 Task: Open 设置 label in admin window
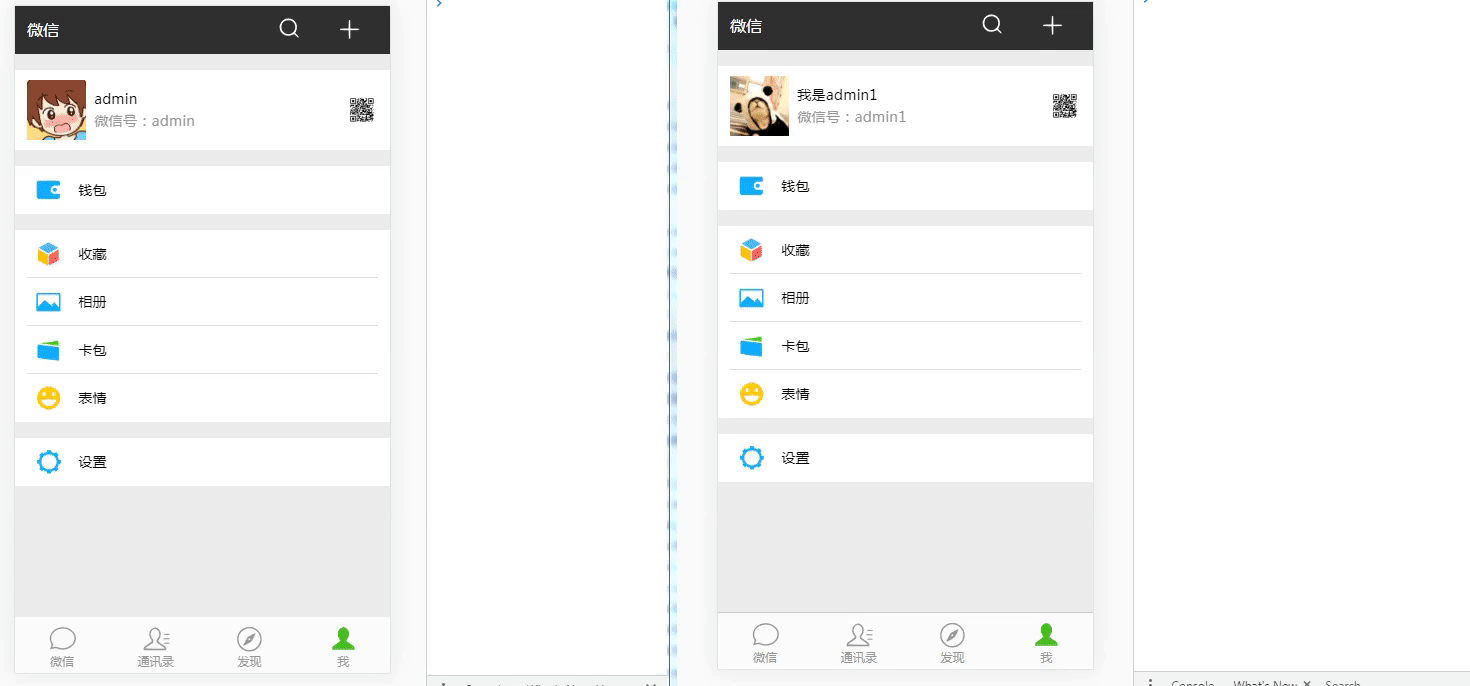point(93,462)
